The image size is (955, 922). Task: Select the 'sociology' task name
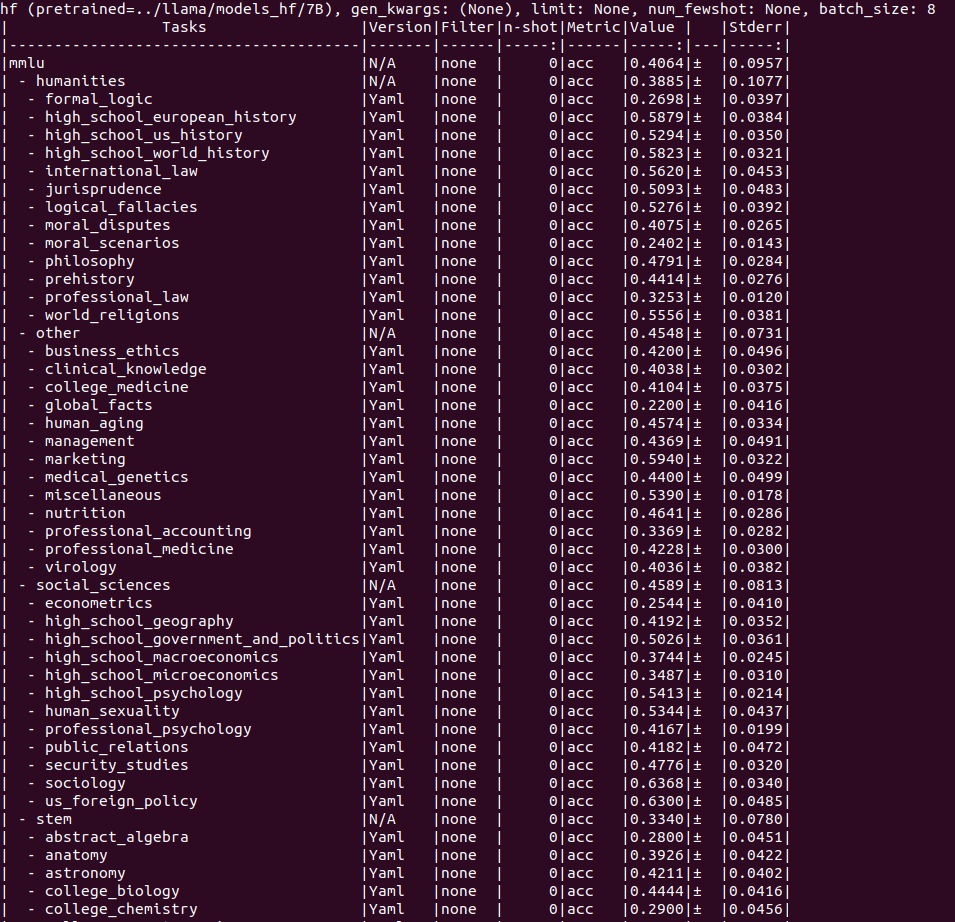pyautogui.click(x=85, y=783)
